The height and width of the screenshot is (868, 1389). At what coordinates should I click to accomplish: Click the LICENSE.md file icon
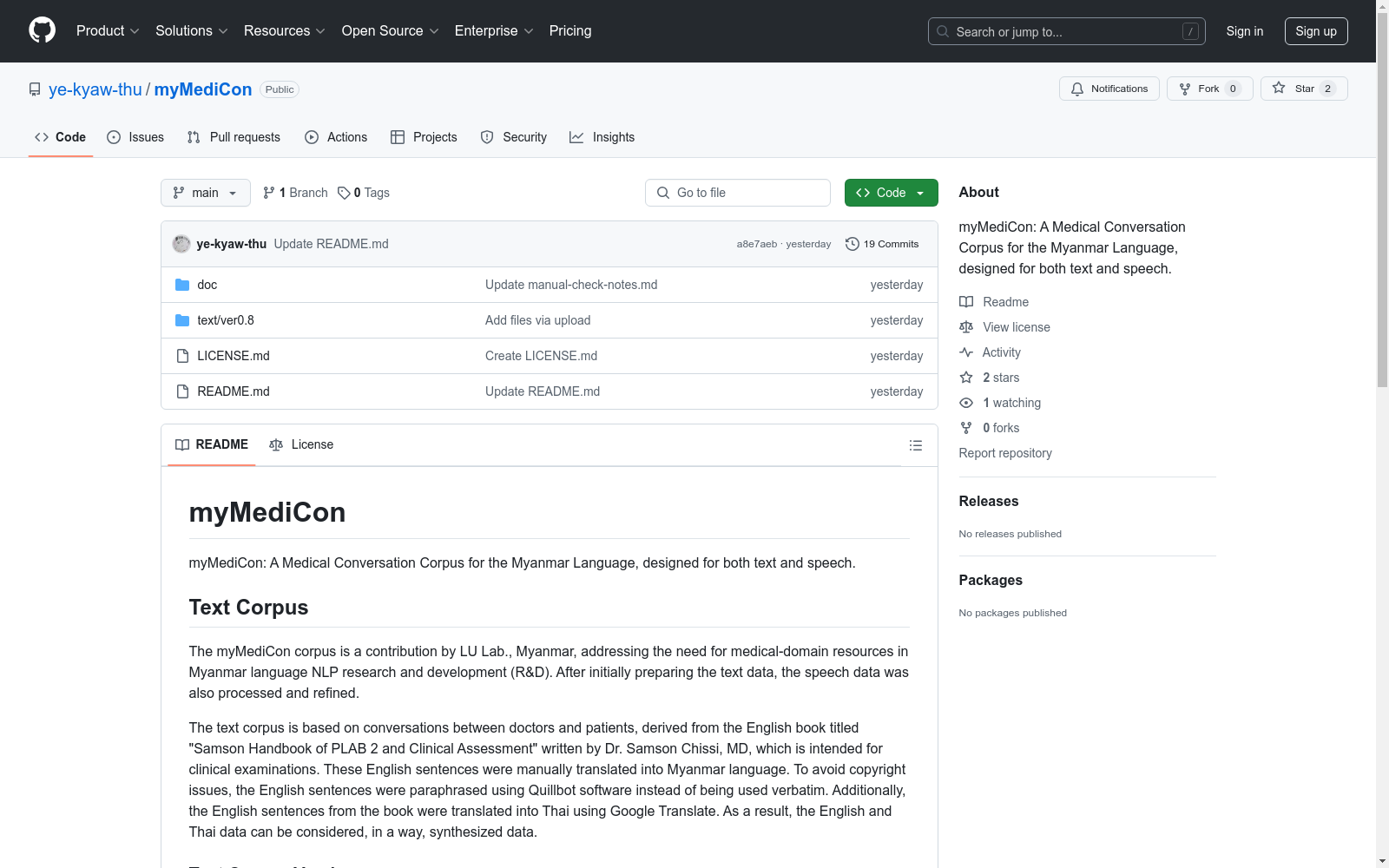(182, 356)
